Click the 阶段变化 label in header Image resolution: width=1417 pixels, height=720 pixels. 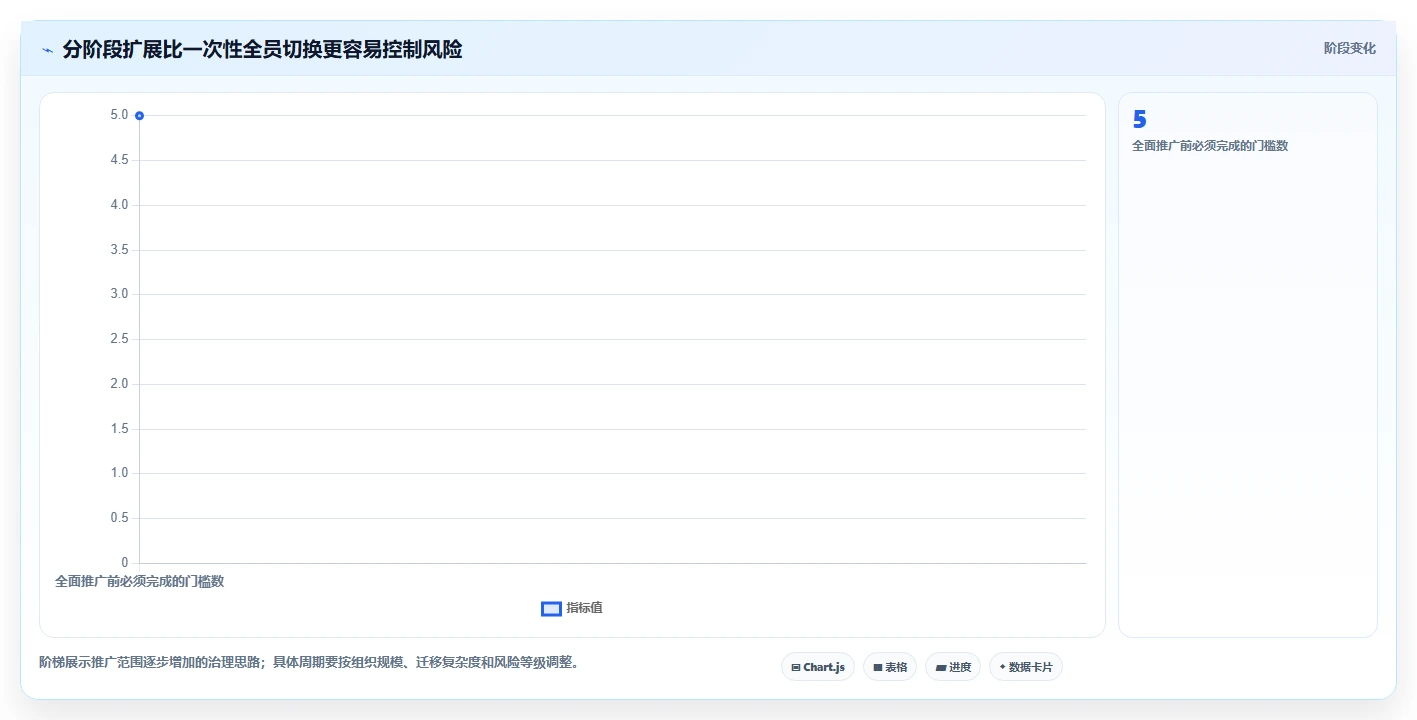click(1349, 49)
